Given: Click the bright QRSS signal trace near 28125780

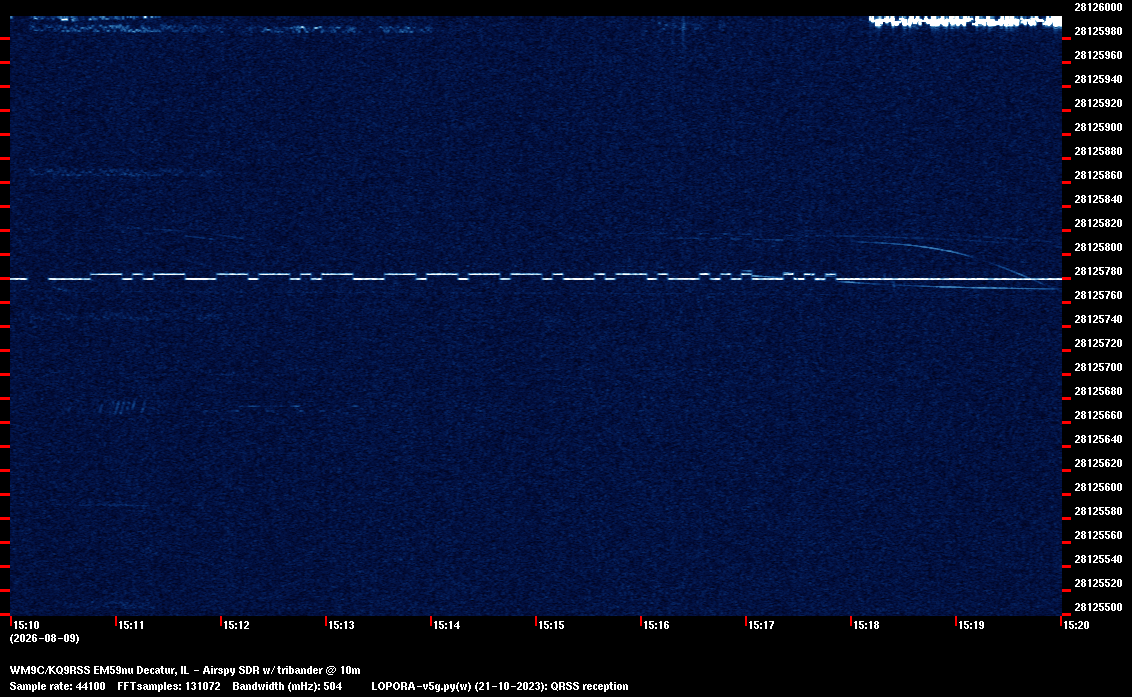Looking at the screenshot, I should point(536,277).
